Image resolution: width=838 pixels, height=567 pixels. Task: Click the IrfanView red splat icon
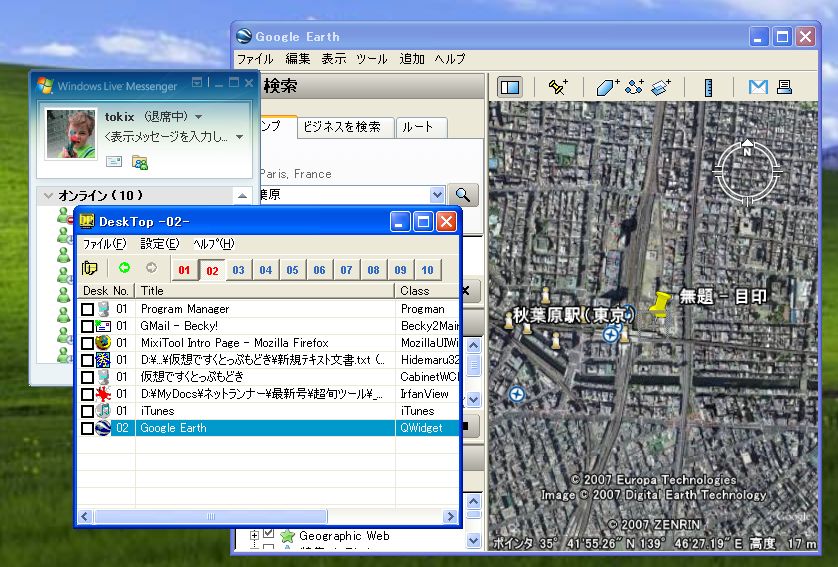click(x=103, y=394)
